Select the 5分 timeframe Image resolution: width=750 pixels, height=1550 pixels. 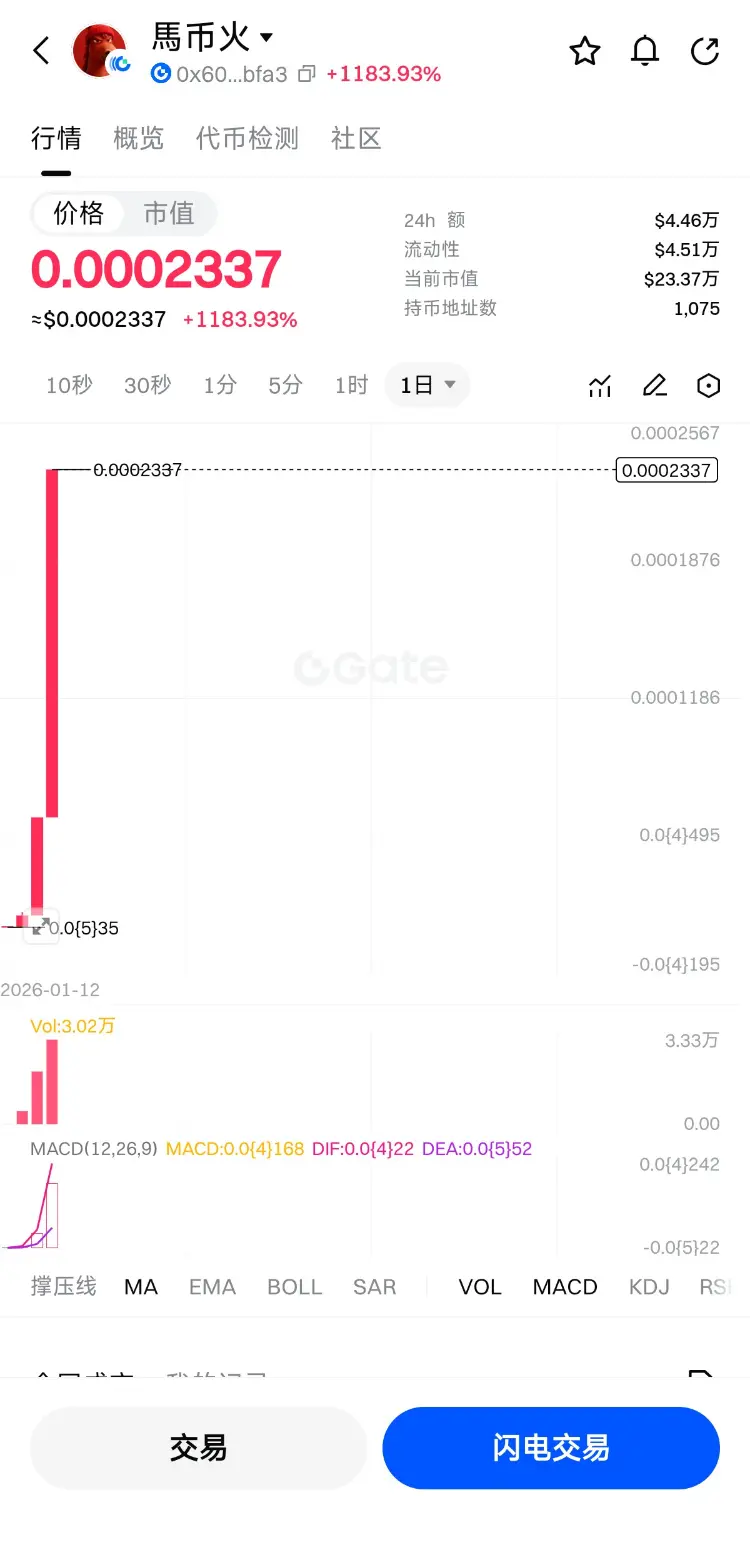pyautogui.click(x=285, y=385)
